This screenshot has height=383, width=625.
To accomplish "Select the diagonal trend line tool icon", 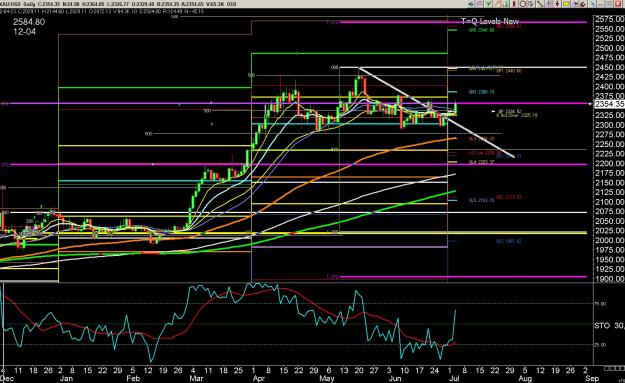I will [540, 4].
